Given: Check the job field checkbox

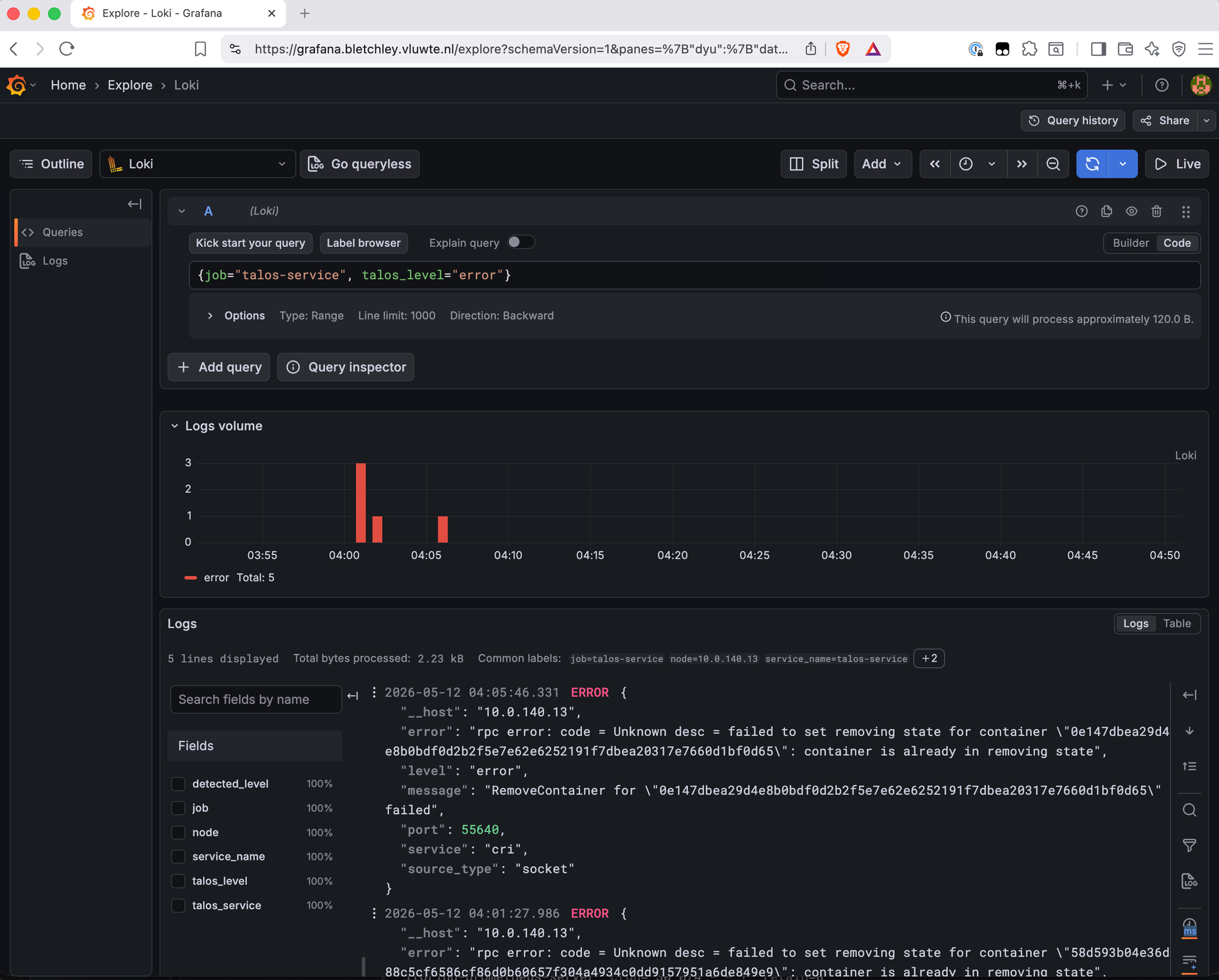Looking at the screenshot, I should (178, 808).
